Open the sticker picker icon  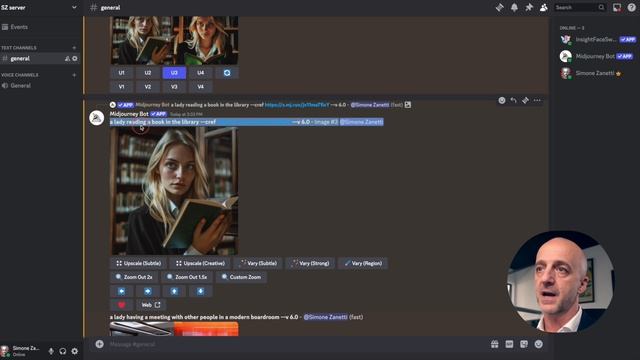click(524, 344)
